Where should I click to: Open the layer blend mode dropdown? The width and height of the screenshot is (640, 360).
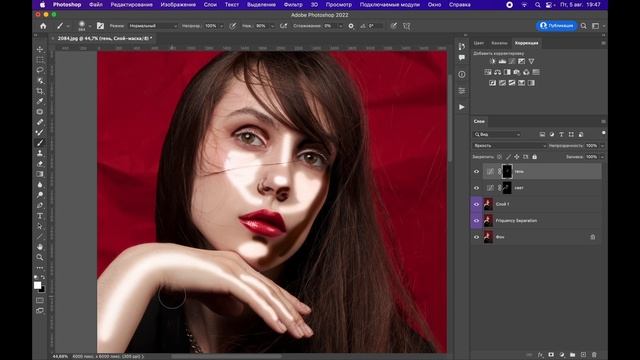tap(509, 146)
